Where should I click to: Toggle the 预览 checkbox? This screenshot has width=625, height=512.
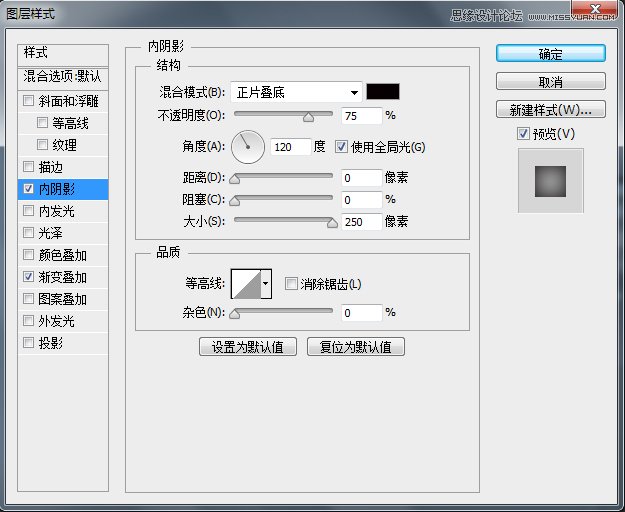pos(523,133)
